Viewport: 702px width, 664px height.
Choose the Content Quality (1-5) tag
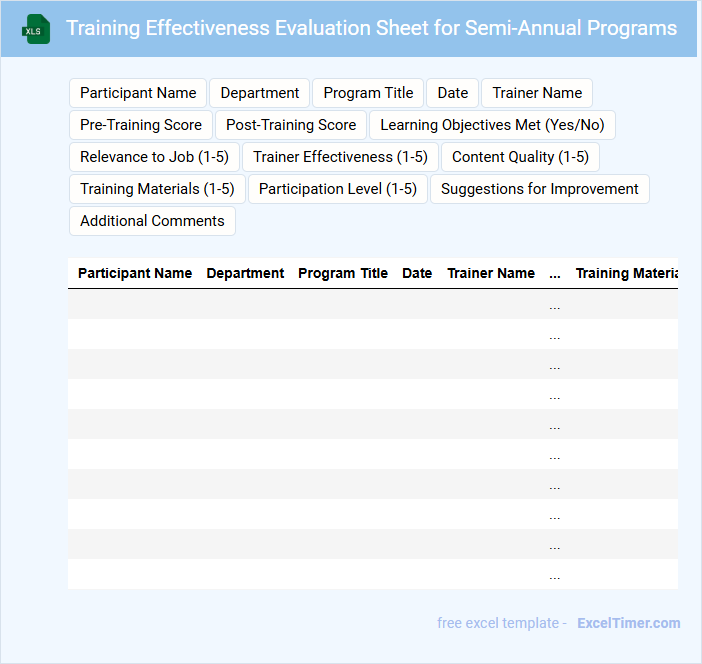click(520, 157)
